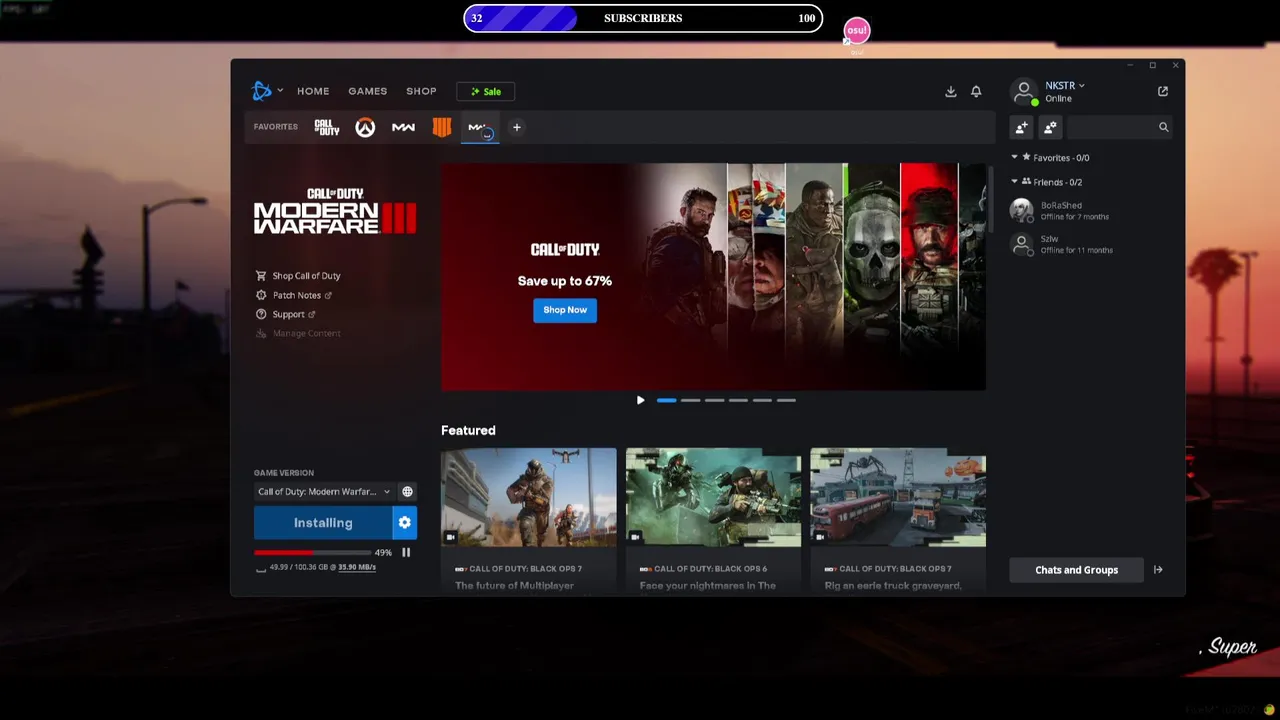This screenshot has height=720, width=1280.
Task: Click the Modern Warfare III logo
Action: [335, 211]
